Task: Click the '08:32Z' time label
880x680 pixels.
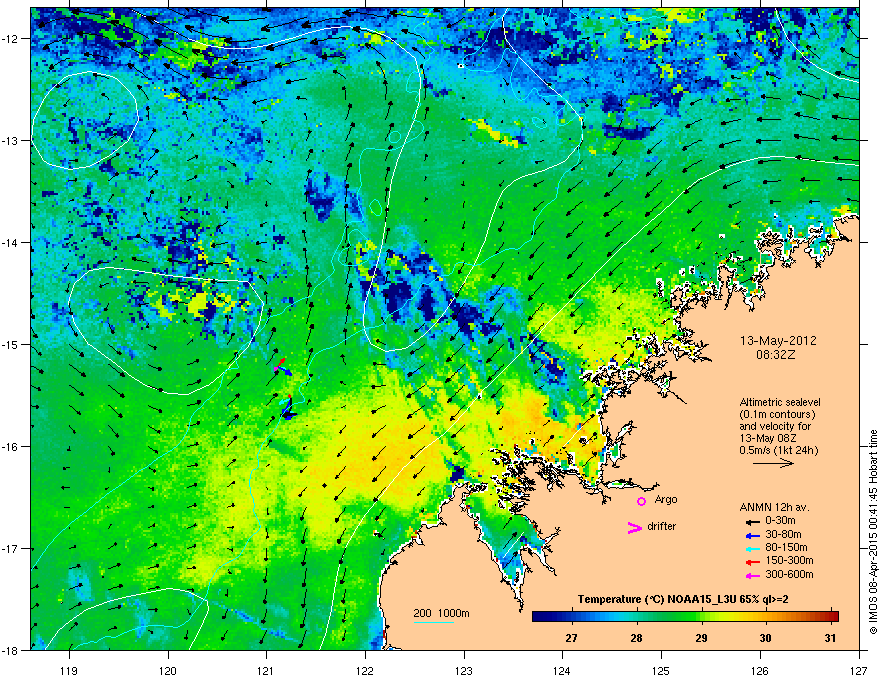Action: [x=778, y=355]
